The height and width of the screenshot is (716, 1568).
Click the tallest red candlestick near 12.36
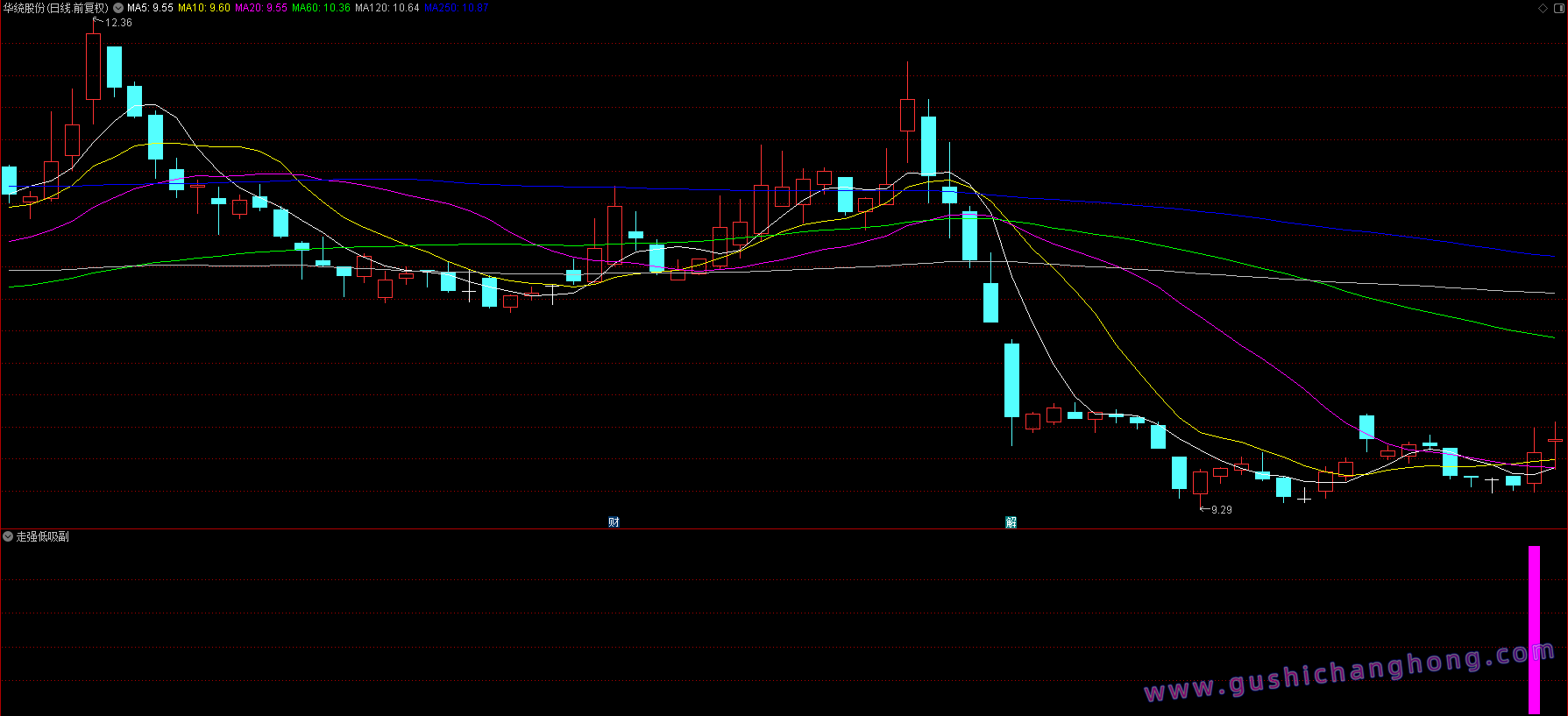point(93,67)
